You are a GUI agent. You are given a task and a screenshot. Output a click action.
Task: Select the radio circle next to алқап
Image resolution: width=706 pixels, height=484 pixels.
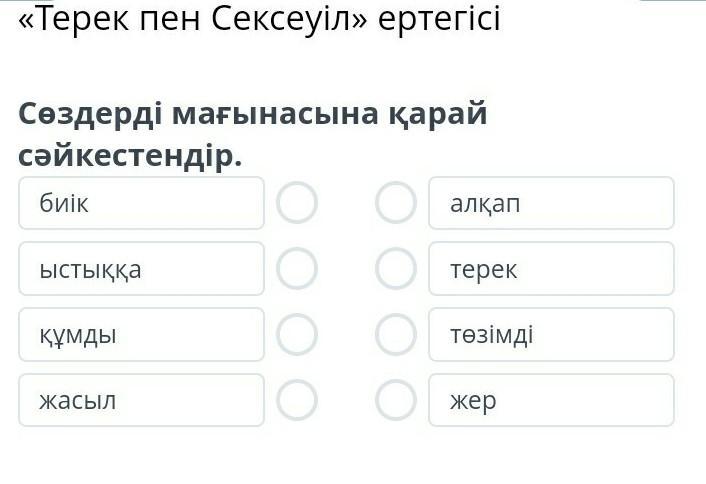pos(396,203)
